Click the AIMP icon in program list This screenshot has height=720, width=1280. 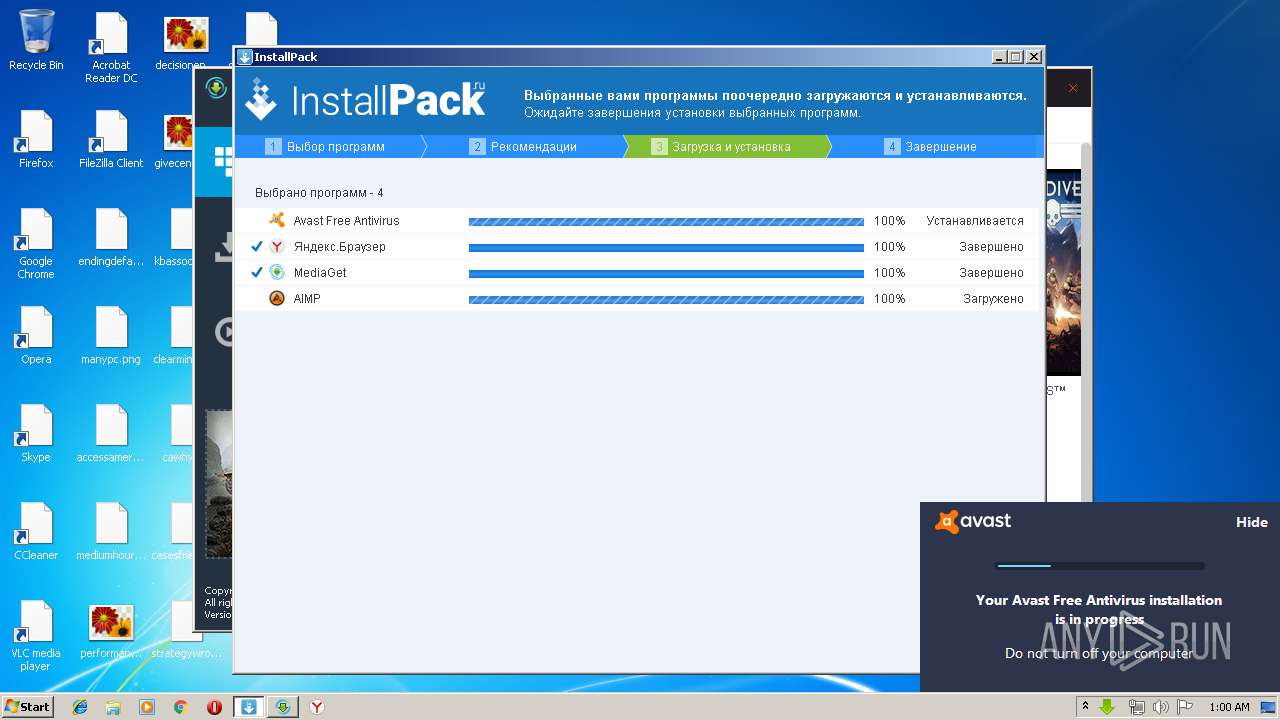277,298
